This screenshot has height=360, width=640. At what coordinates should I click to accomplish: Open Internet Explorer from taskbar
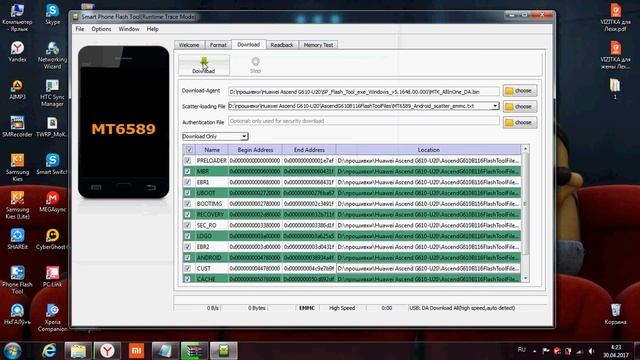(x=49, y=351)
